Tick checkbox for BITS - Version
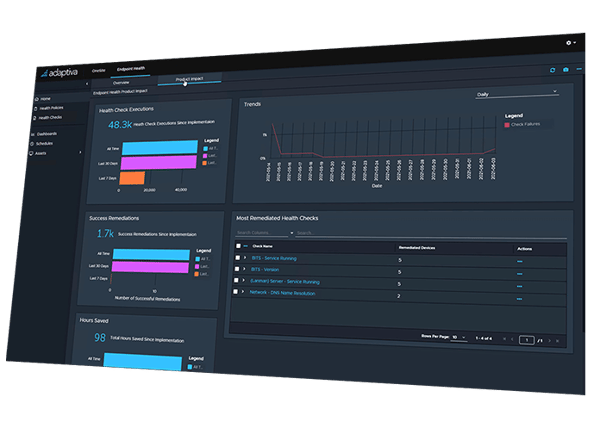This screenshot has height=428, width=600. (237, 269)
